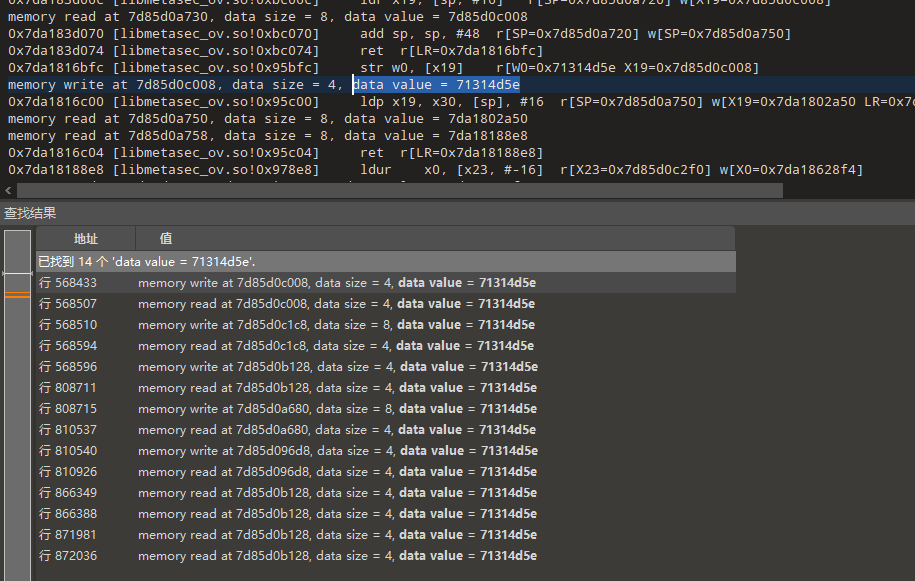Image resolution: width=915 pixels, height=581 pixels.
Task: Select result row for line 808715
Action: point(68,409)
